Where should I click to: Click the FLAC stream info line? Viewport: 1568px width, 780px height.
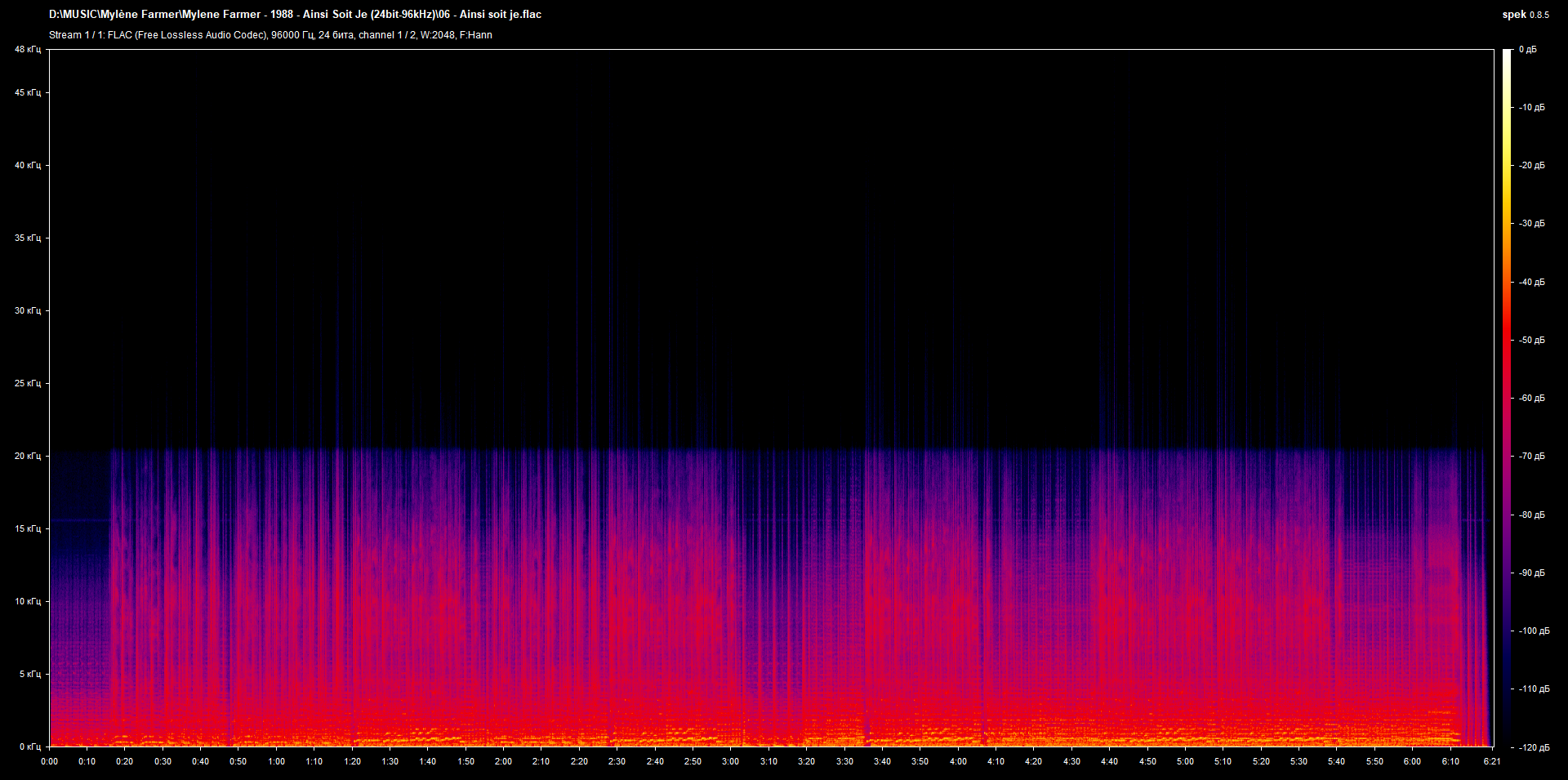coord(270,35)
